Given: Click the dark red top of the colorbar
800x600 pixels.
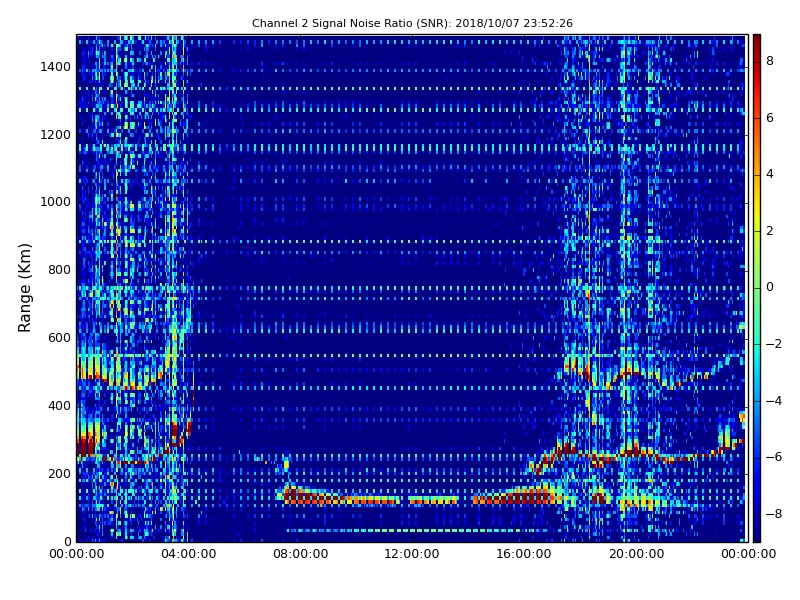Looking at the screenshot, I should 757,41.
